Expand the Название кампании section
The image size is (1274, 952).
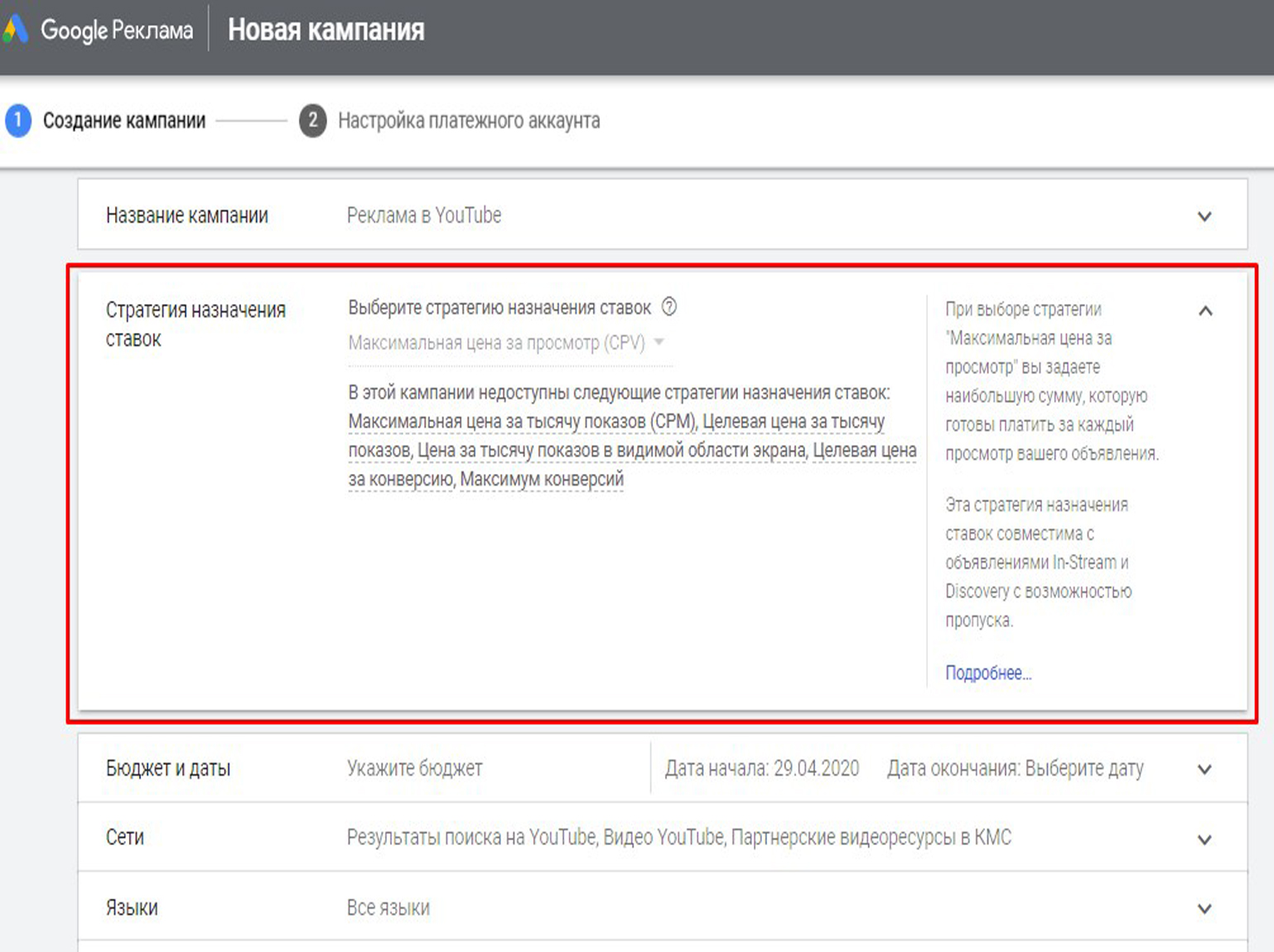pyautogui.click(x=1204, y=216)
